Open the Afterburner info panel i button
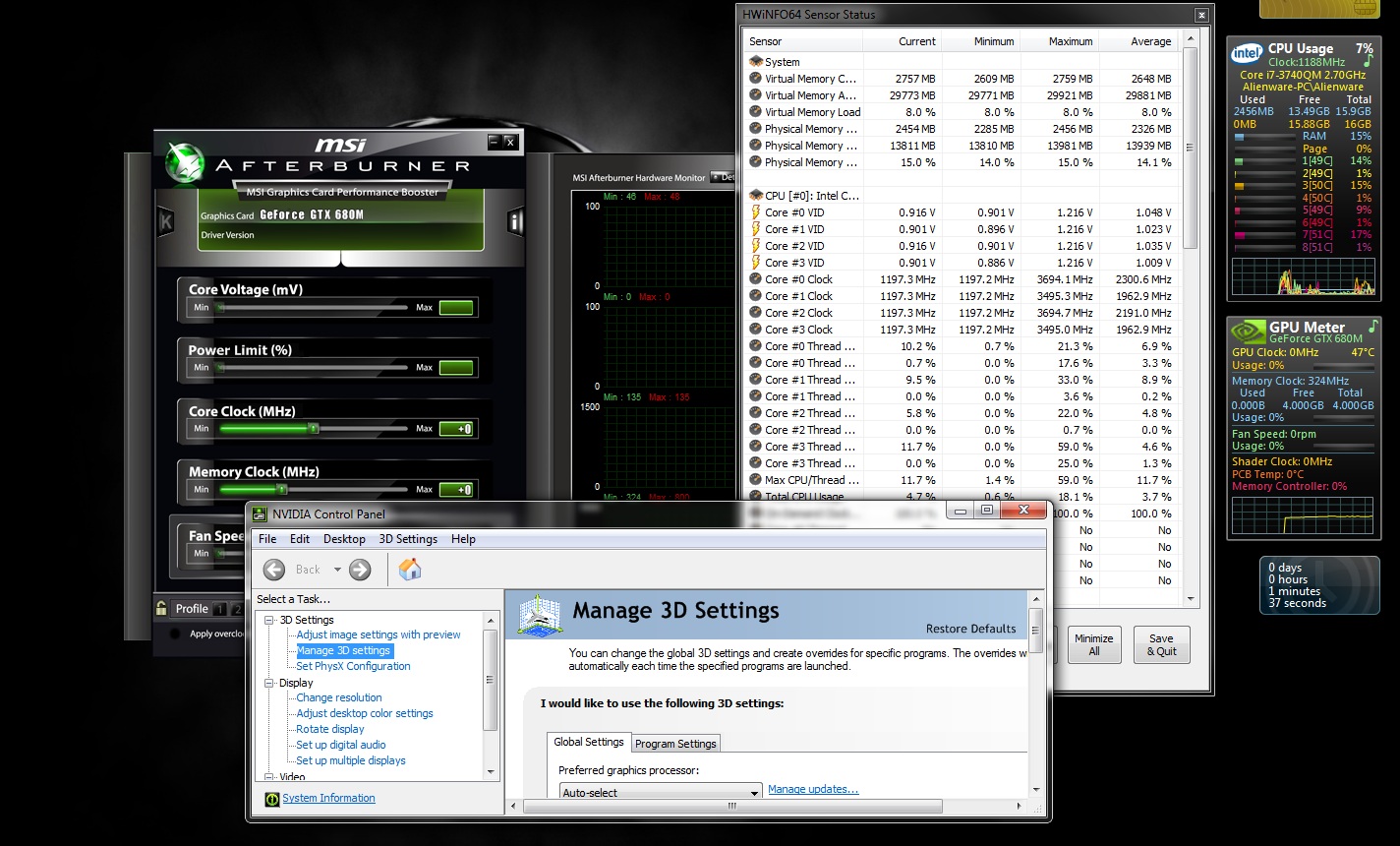This screenshot has width=1400, height=846. pos(515,221)
